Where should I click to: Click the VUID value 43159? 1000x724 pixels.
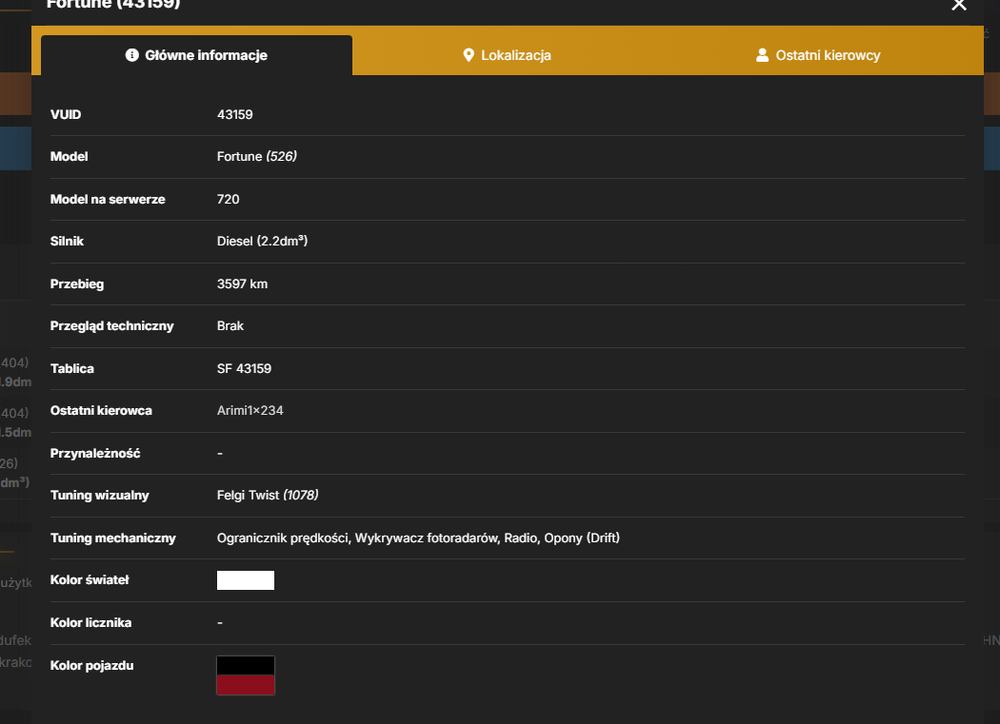tap(235, 115)
